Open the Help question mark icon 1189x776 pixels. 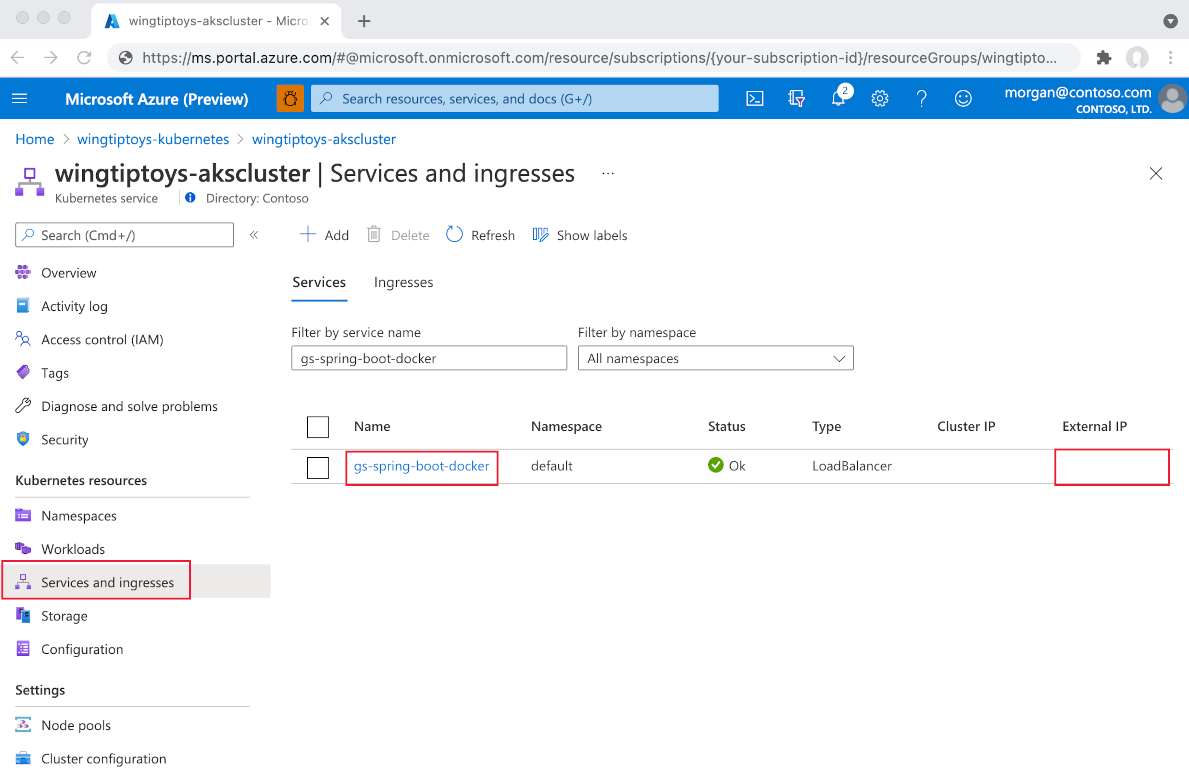click(921, 99)
